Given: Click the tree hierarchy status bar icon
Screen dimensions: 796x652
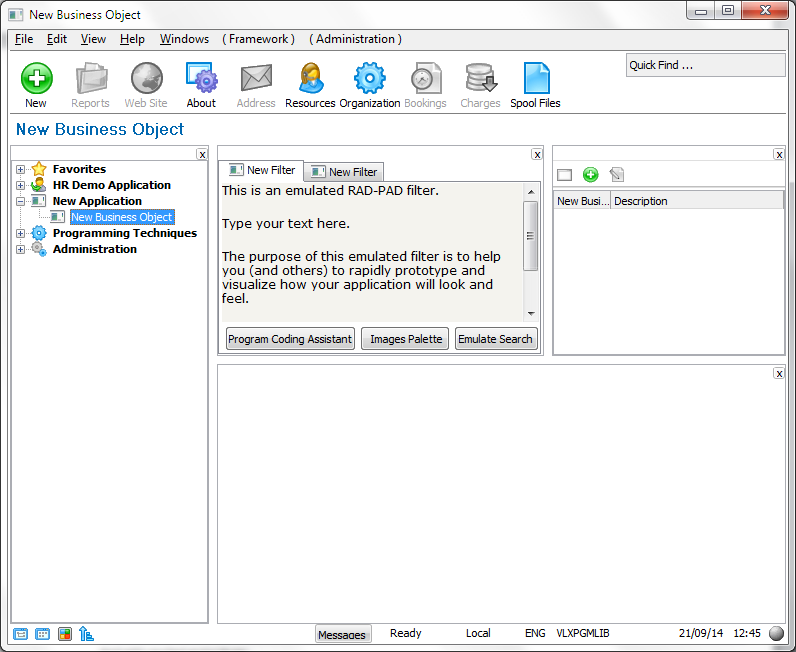Looking at the screenshot, I should pyautogui.click(x=86, y=634).
